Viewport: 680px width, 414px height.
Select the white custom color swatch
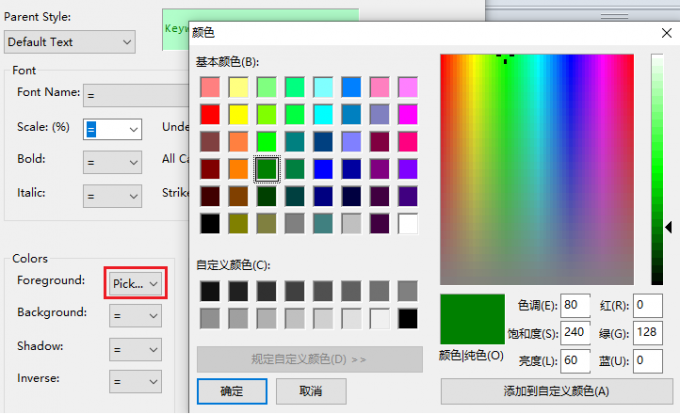[x=379, y=319]
